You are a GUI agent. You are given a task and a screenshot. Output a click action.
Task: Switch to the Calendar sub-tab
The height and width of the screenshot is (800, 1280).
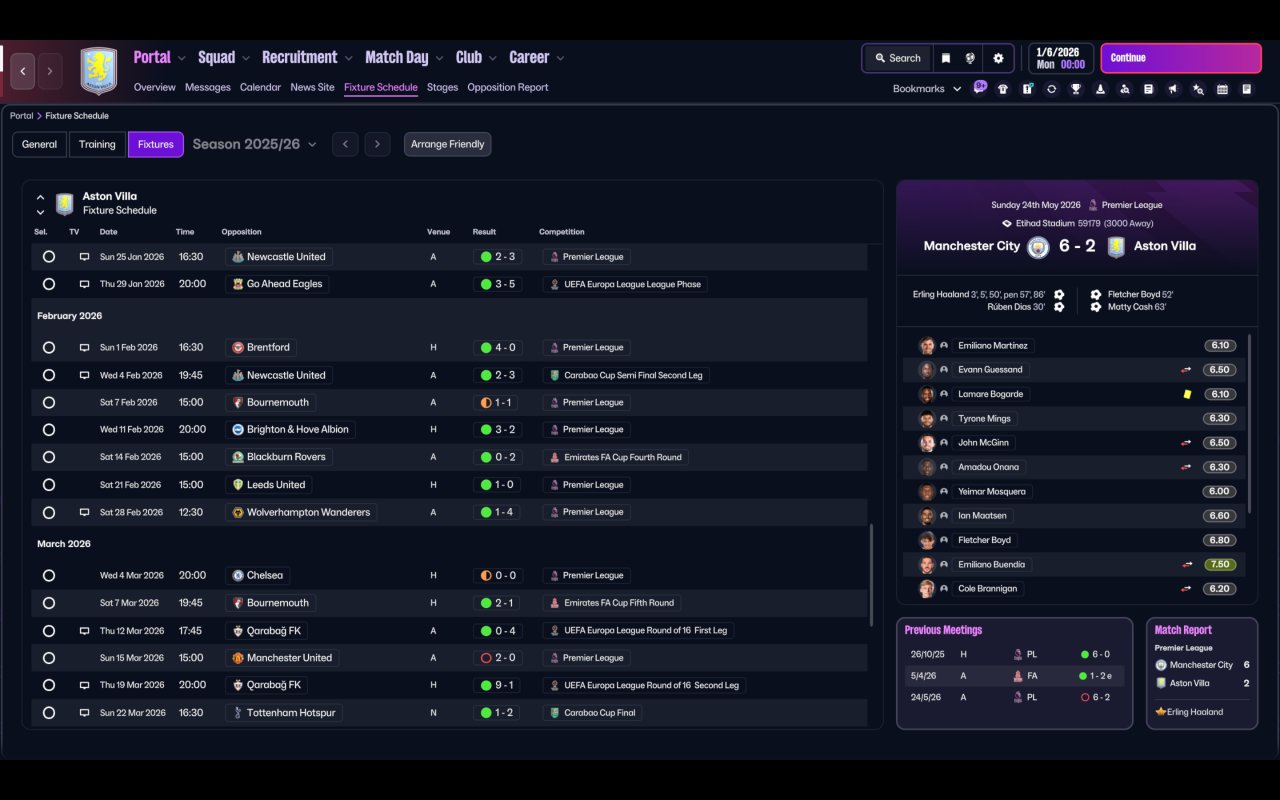(260, 87)
